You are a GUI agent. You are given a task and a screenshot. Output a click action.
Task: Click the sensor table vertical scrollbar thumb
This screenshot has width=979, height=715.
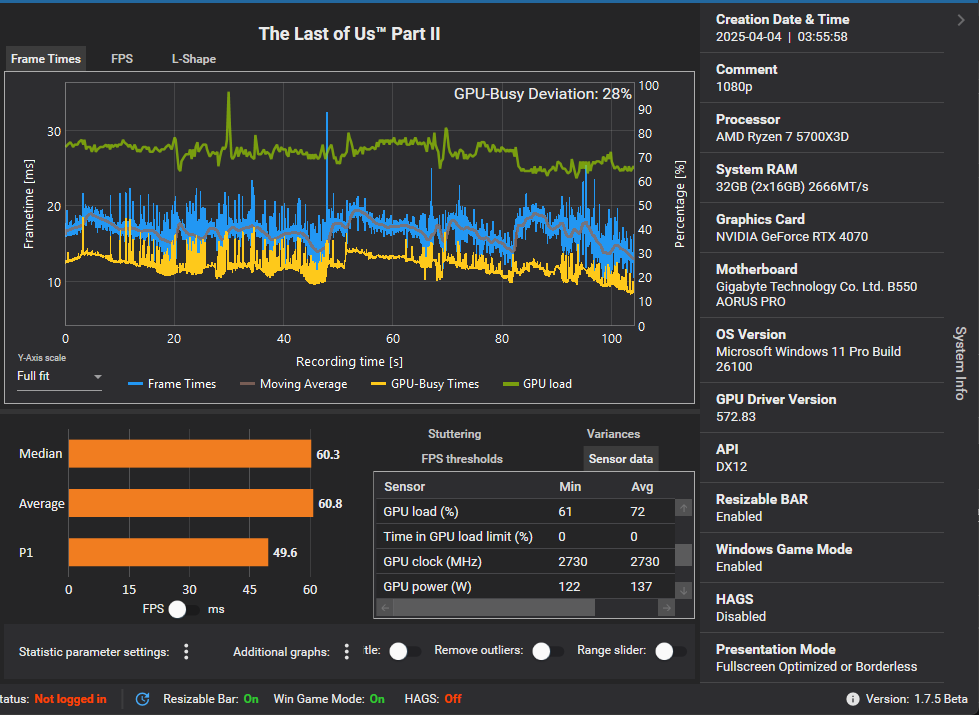coord(684,555)
